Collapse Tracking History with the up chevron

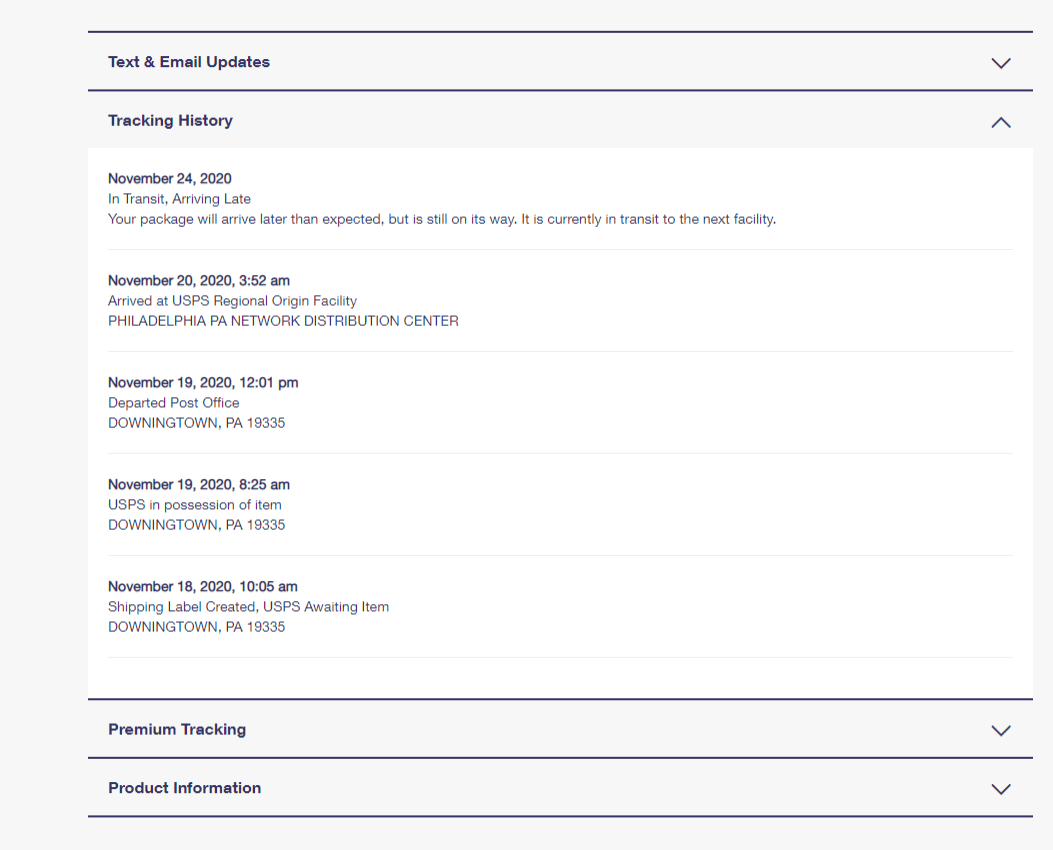click(1000, 122)
